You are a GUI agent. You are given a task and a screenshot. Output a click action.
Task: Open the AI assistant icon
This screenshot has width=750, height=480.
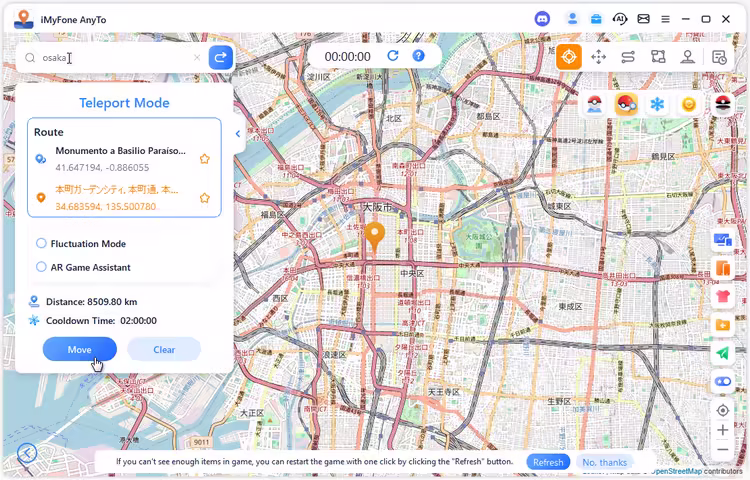tap(620, 19)
